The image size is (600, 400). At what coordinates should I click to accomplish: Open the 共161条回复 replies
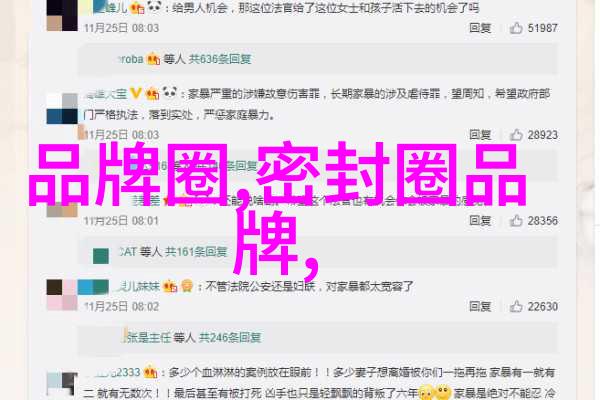[x=196, y=251]
